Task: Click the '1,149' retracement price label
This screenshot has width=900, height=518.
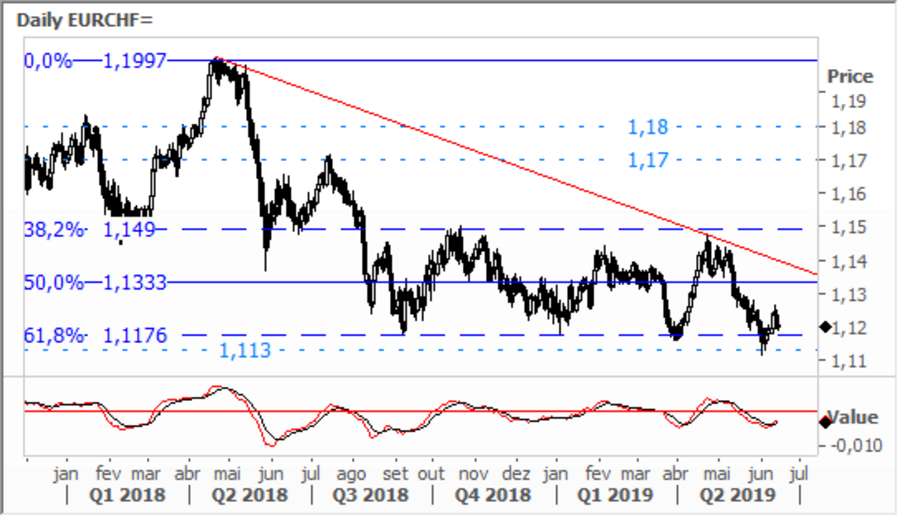Action: [x=129, y=230]
